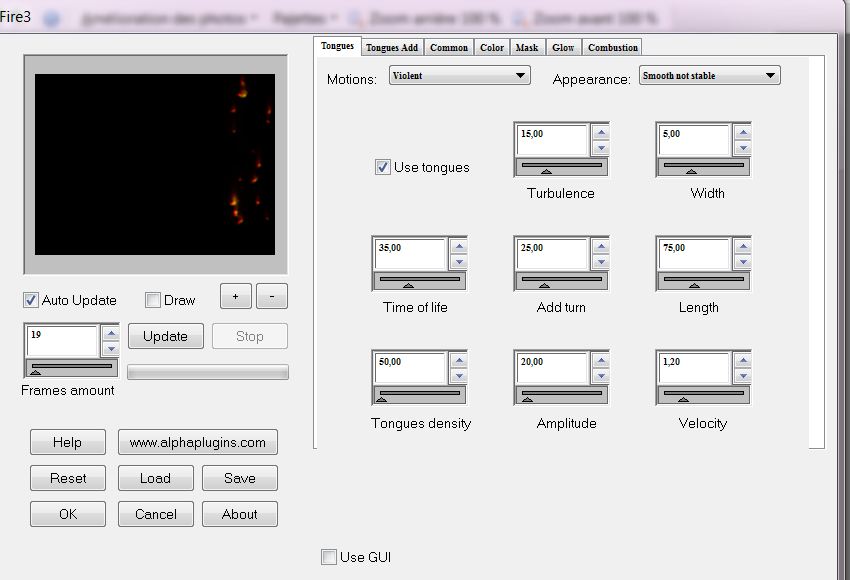Image resolution: width=850 pixels, height=580 pixels.
Task: Click the Tongues density slider
Action: tap(419, 395)
